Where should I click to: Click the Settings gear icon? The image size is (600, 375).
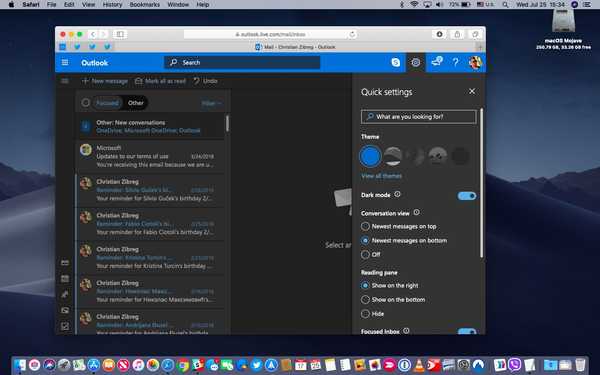tap(416, 62)
